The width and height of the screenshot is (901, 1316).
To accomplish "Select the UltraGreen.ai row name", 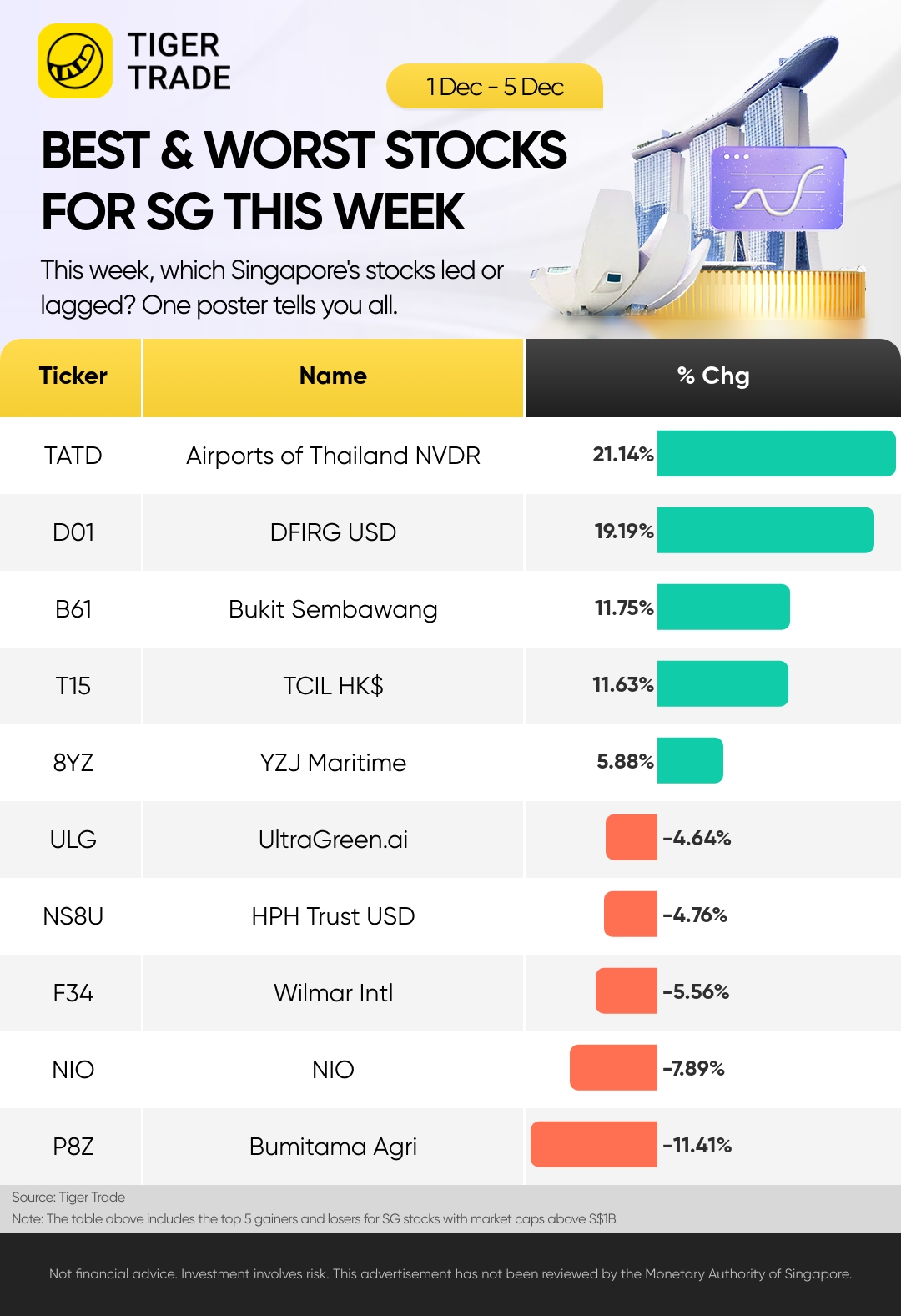I will 333,840.
